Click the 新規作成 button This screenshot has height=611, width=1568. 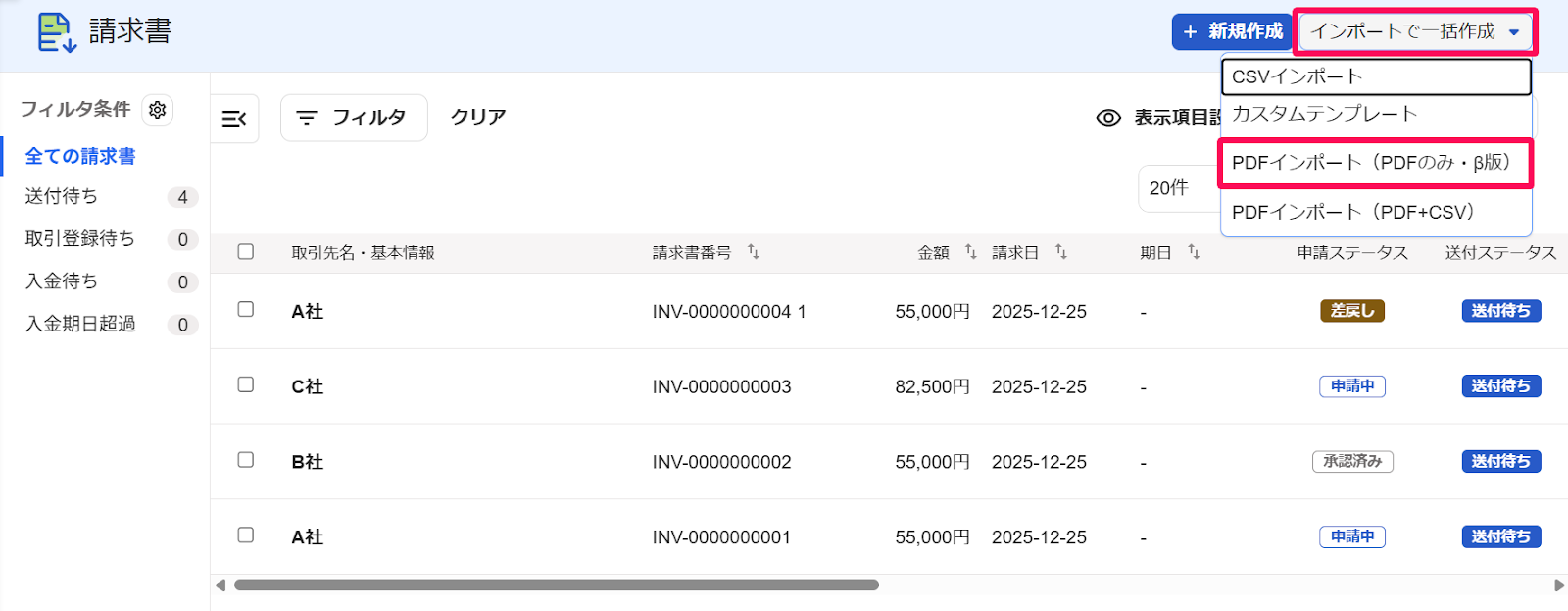click(1233, 32)
